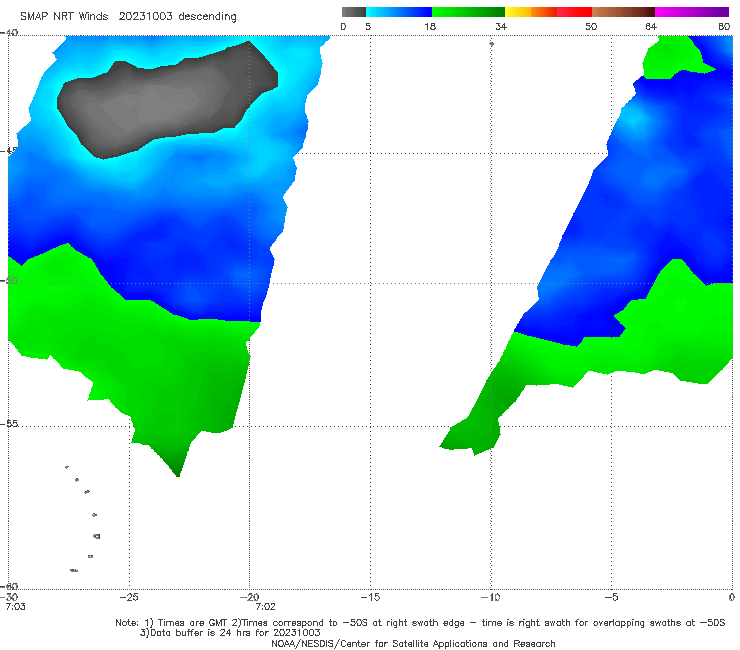740x650 pixels.
Task: Click the '50' label under the color bar
Action: 591,26
